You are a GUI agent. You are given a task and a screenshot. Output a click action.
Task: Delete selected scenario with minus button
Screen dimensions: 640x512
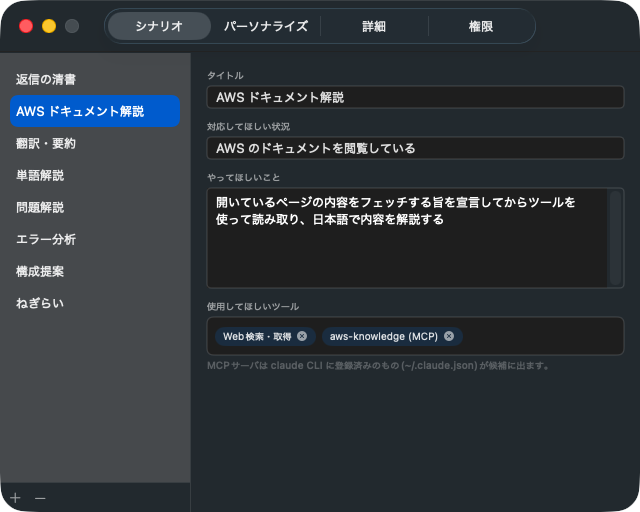40,498
